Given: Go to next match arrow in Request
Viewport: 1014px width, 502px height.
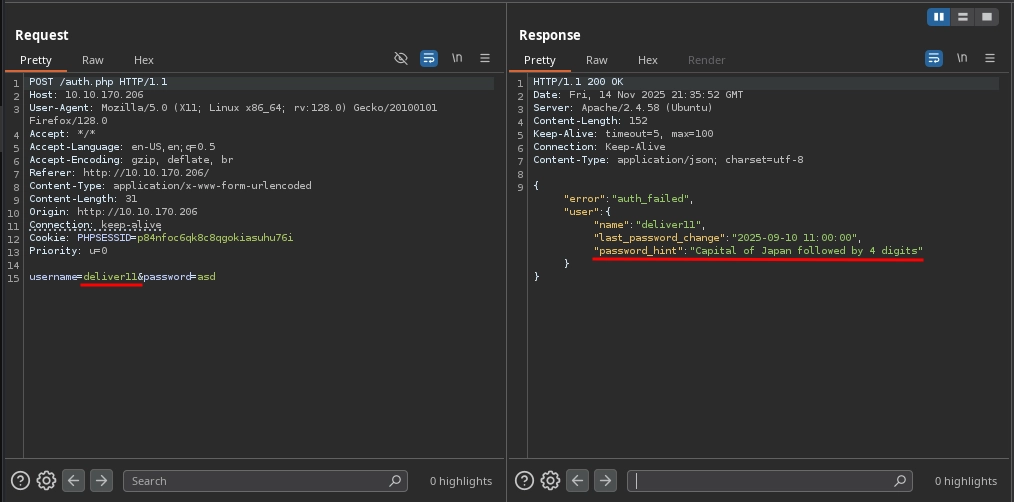Looking at the screenshot, I should (101, 481).
